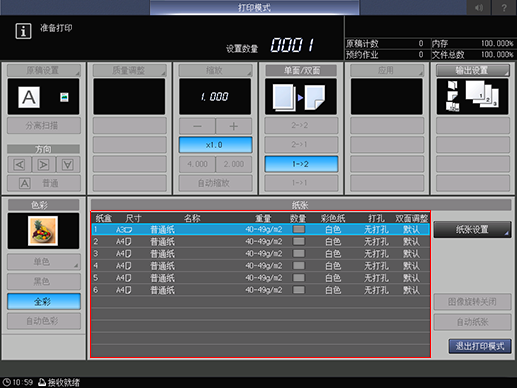Select the upside-down original direction icon
Viewport: 517px width, 388px height.
pos(68,165)
